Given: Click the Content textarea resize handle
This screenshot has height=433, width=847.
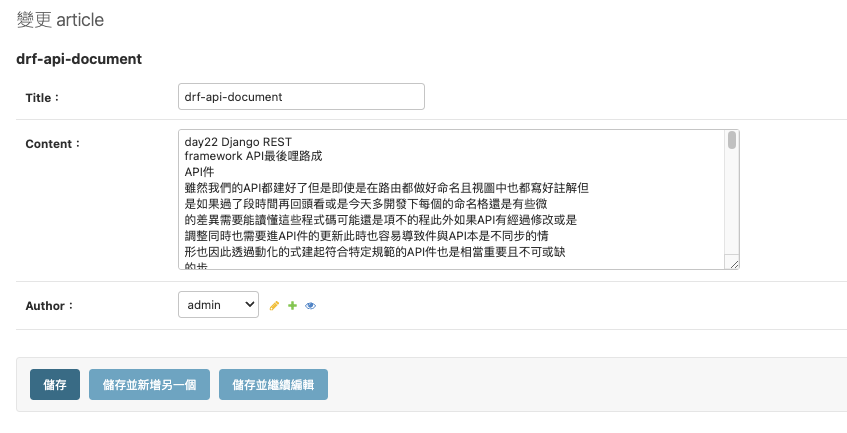Looking at the screenshot, I should (734, 263).
